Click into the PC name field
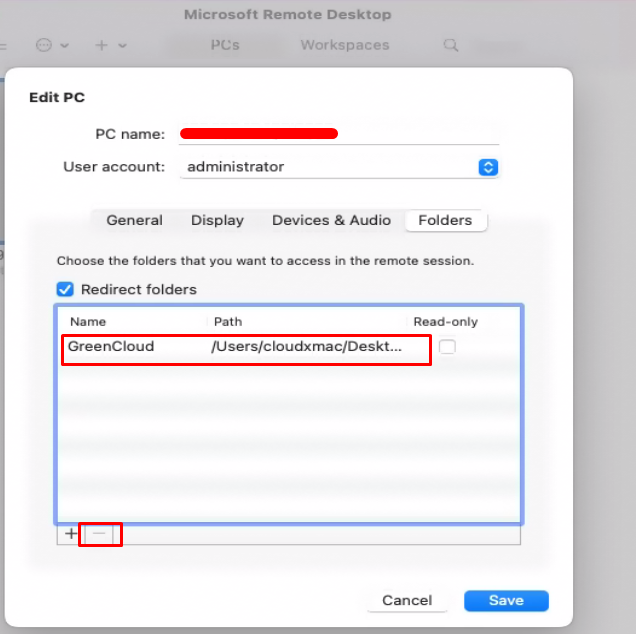The width and height of the screenshot is (636, 634). pyautogui.click(x=339, y=133)
